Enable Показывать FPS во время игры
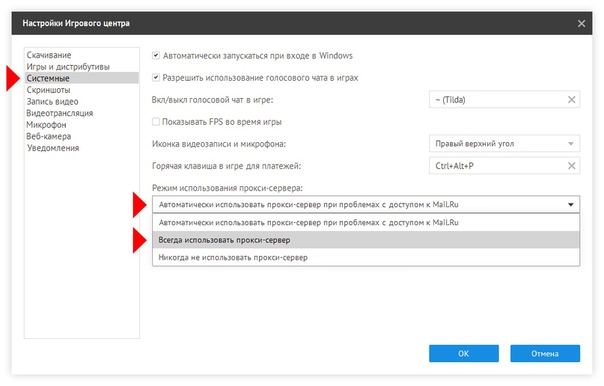 tap(156, 122)
